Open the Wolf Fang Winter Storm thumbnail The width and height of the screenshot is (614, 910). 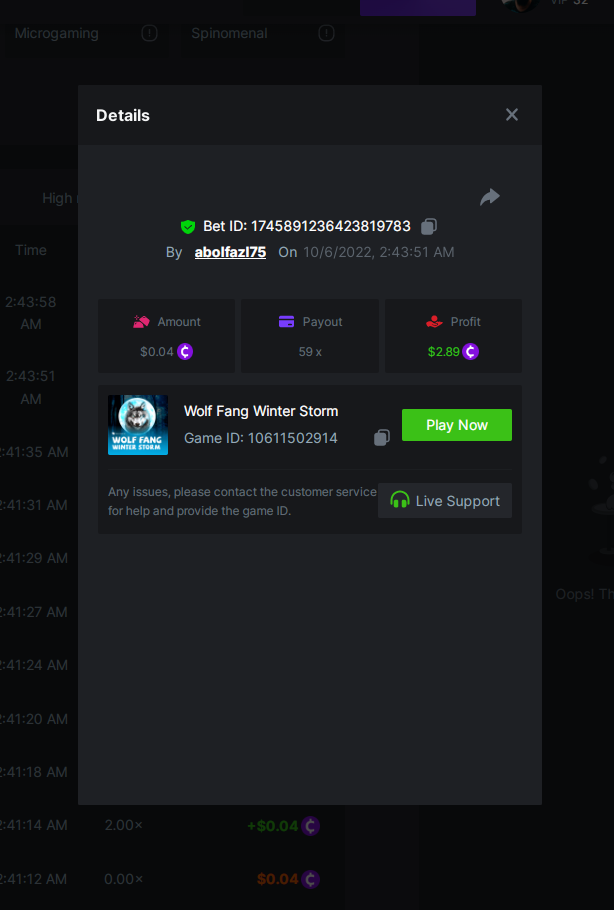point(138,425)
